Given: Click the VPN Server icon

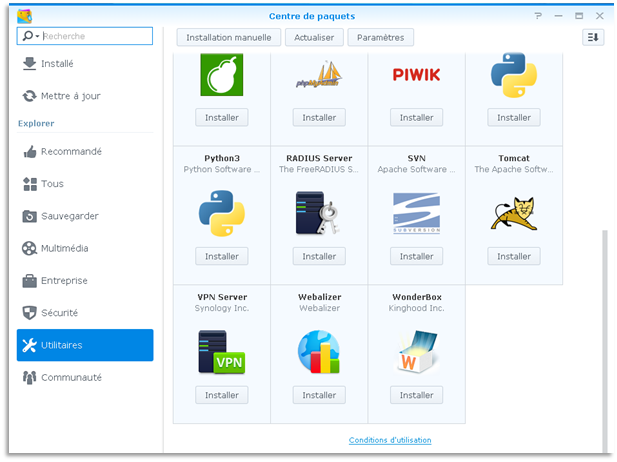Looking at the screenshot, I should [222, 352].
